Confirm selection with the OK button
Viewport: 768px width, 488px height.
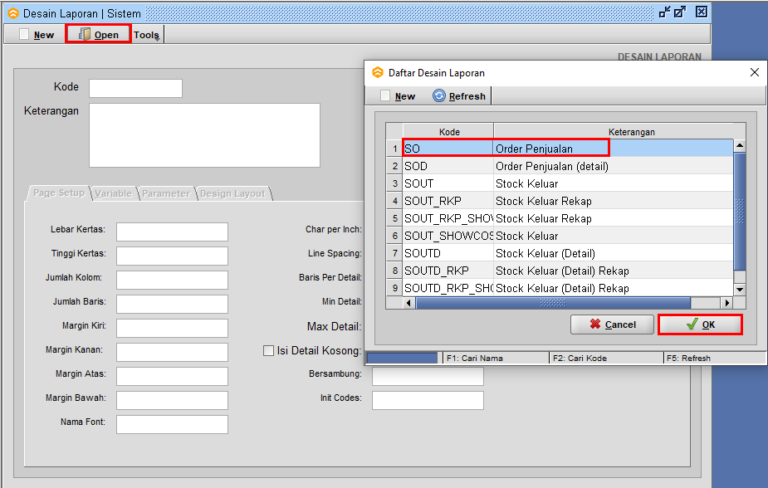(700, 324)
